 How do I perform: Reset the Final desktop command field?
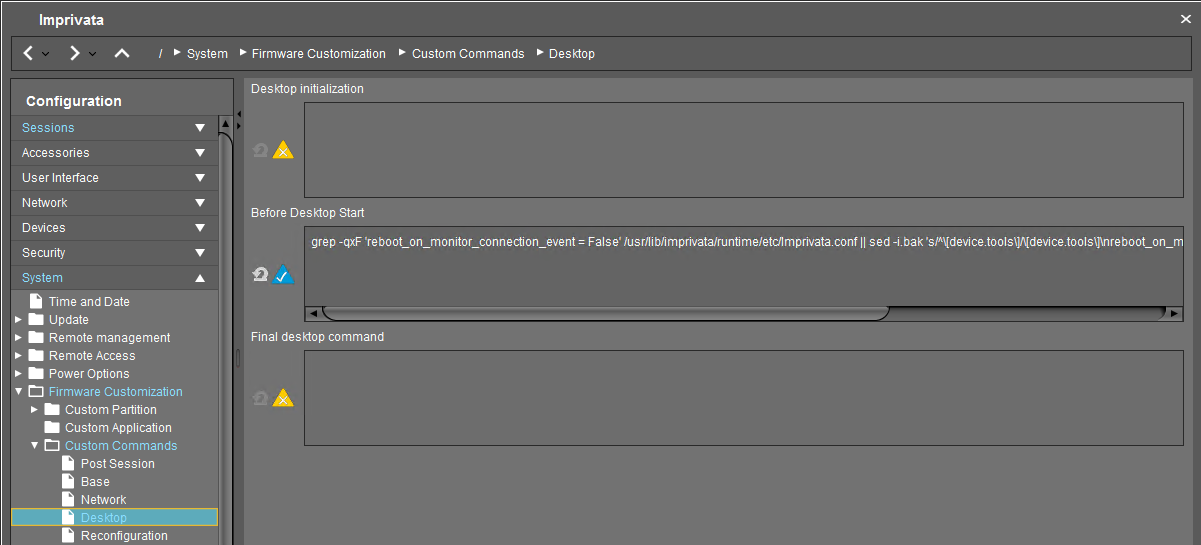coord(260,398)
